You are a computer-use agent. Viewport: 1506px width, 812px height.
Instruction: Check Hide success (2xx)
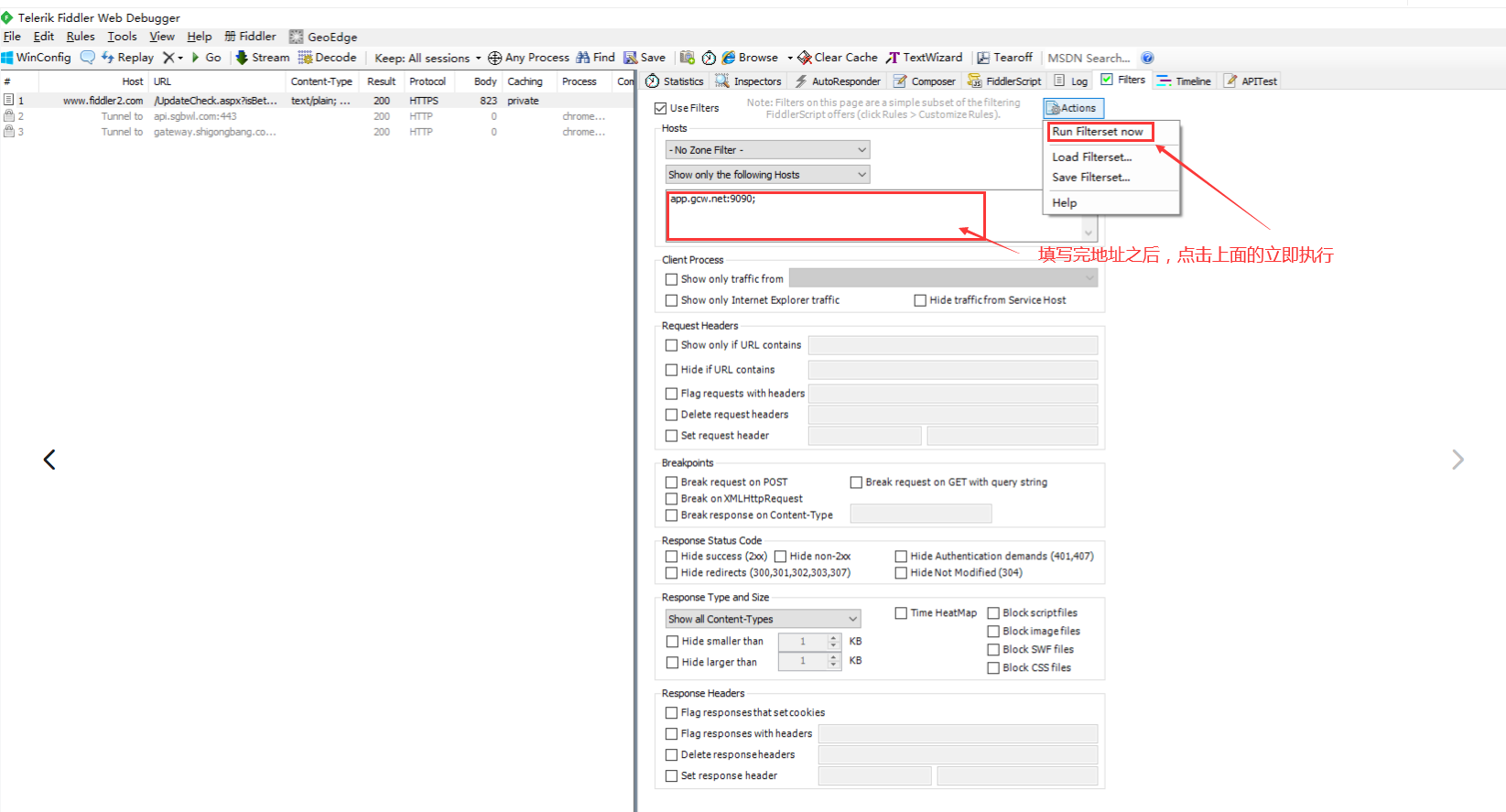(x=671, y=557)
